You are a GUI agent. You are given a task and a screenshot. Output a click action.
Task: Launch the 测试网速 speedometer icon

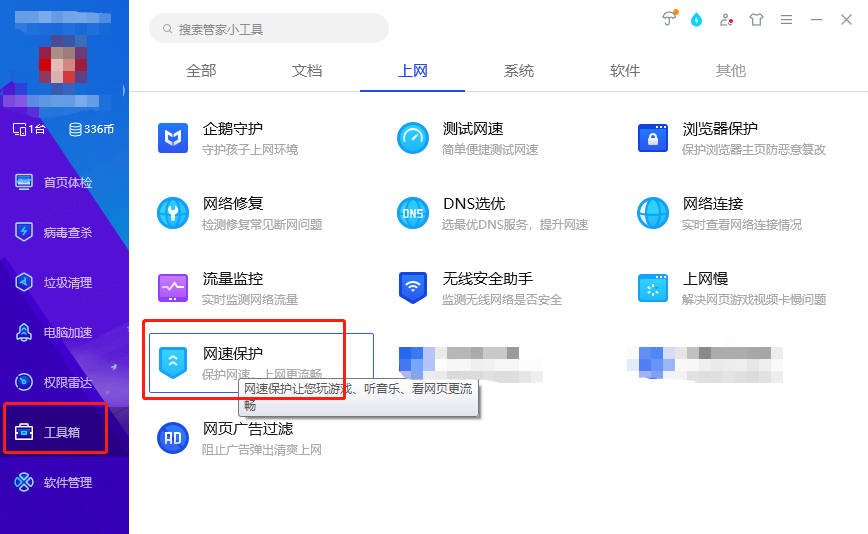[x=413, y=138]
